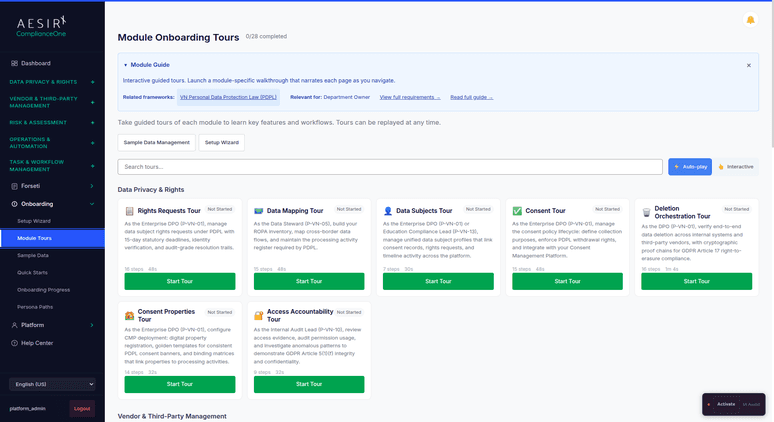Viewport: 774px width, 422px height.
Task: Expand Data Privacy & Rights section
Action: click(x=92, y=82)
